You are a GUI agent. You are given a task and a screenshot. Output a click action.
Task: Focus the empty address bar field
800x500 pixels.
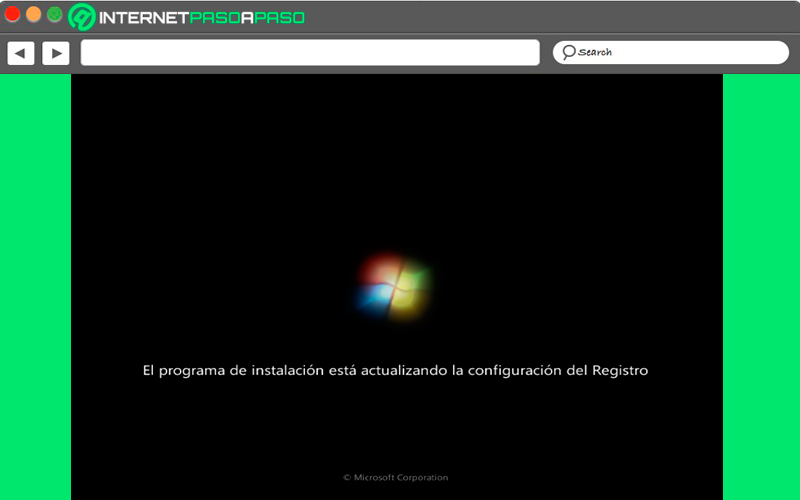[310, 53]
